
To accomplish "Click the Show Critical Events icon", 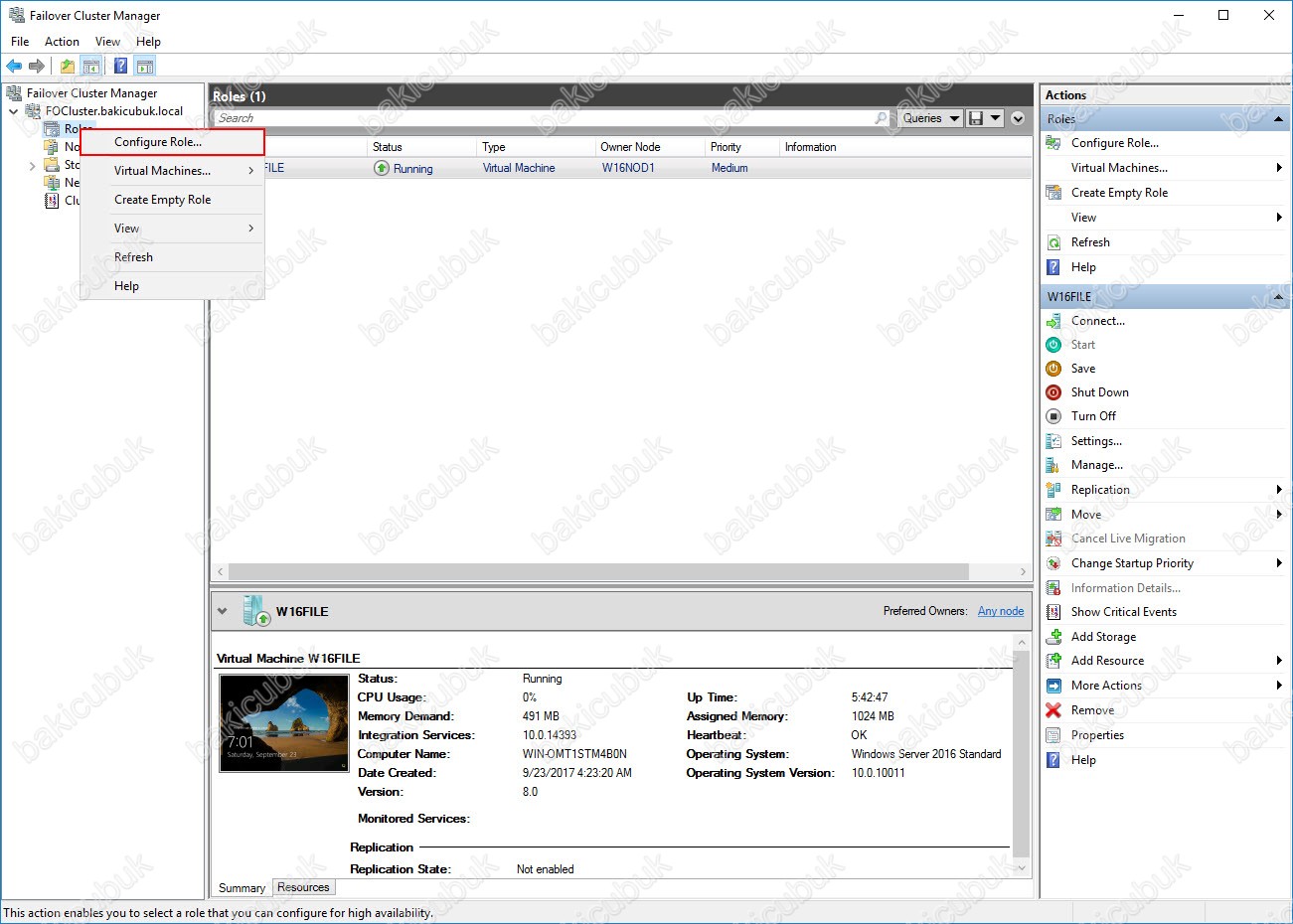I will click(1053, 612).
